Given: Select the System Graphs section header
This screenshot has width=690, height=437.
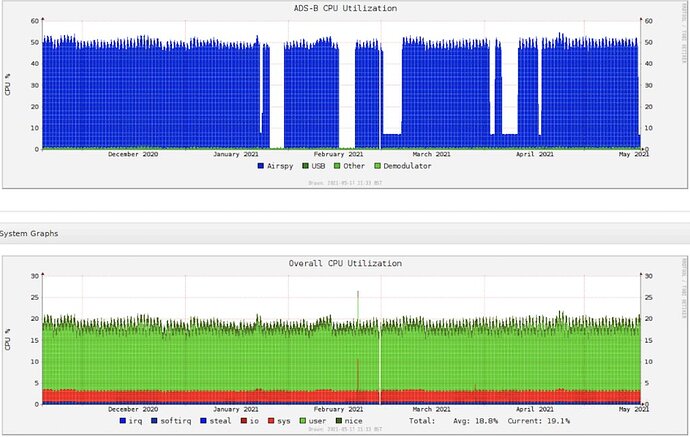Looking at the screenshot, I should click(345, 233).
